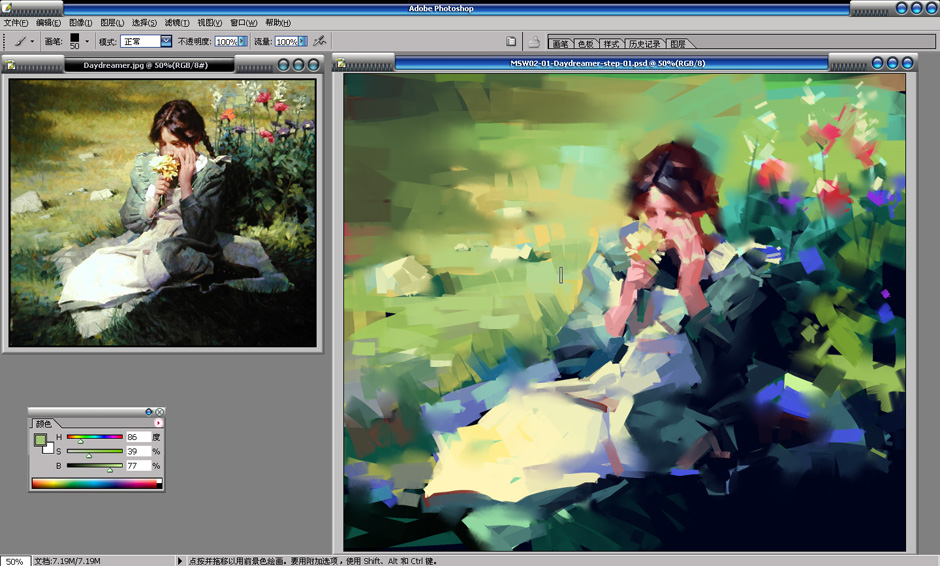Click the B brightness slider
The width and height of the screenshot is (940, 566).
(x=95, y=466)
